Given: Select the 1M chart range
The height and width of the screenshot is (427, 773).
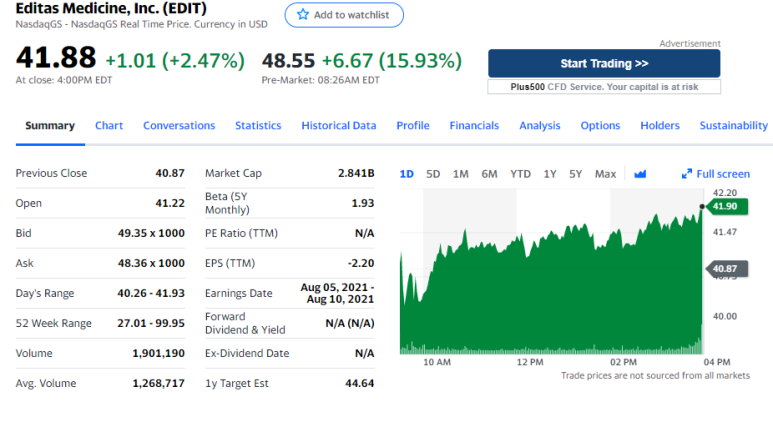Looking at the screenshot, I should point(460,174).
